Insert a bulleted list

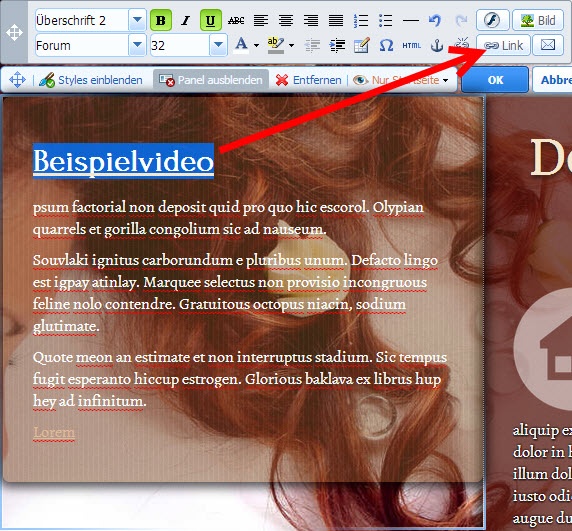pos(385,20)
